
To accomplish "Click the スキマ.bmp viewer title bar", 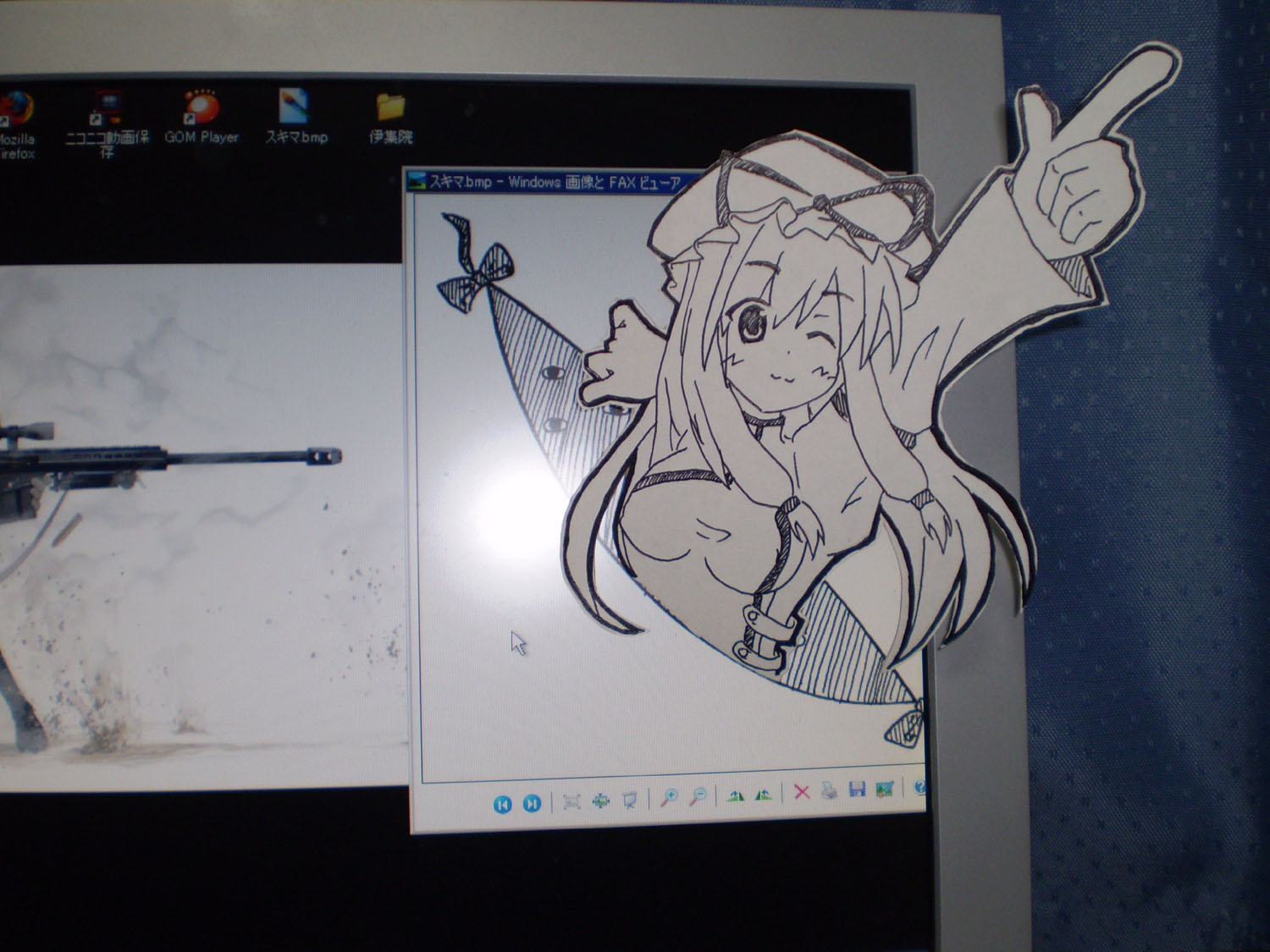I will 550,181.
